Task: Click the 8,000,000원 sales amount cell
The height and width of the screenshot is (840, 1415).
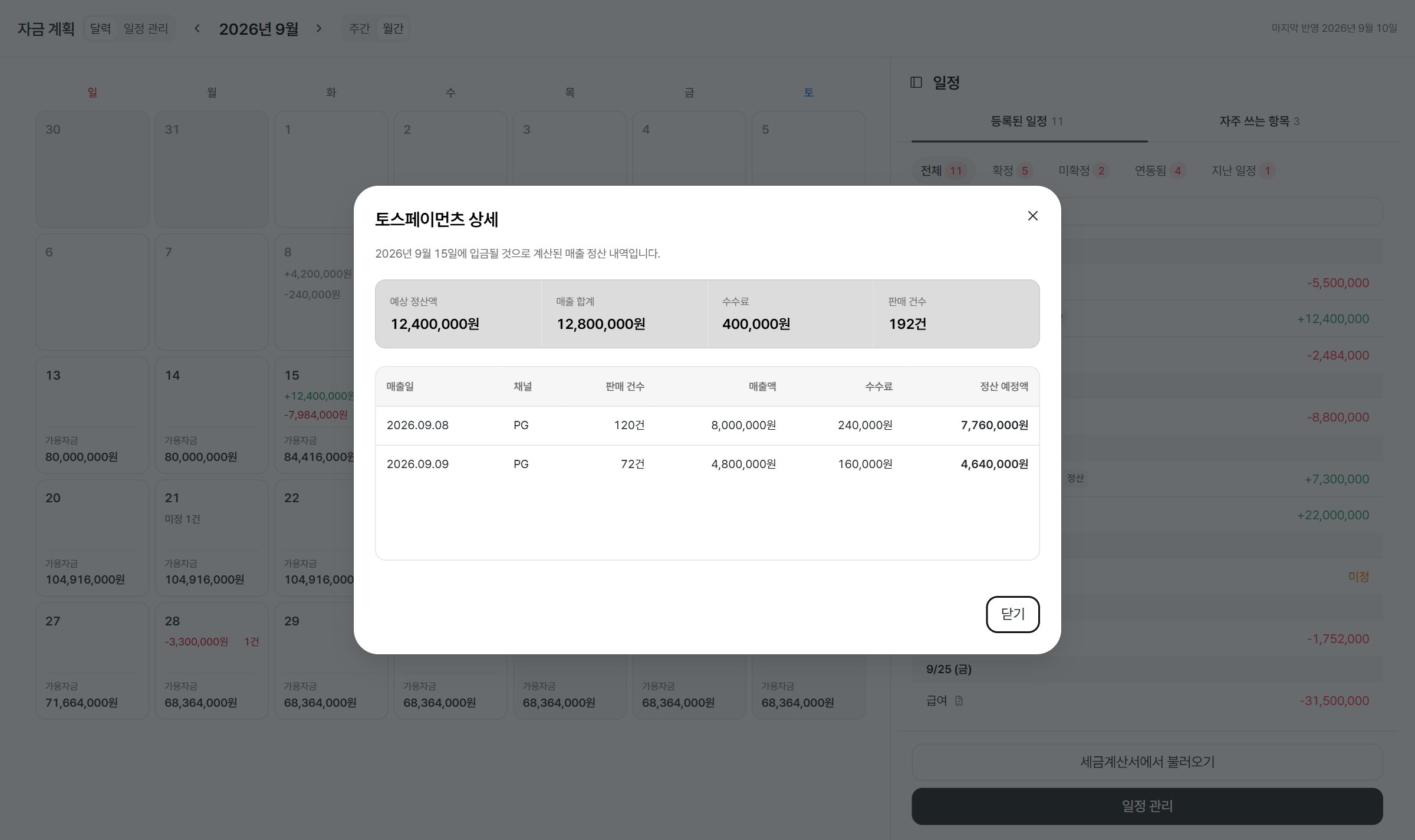Action: (743, 425)
